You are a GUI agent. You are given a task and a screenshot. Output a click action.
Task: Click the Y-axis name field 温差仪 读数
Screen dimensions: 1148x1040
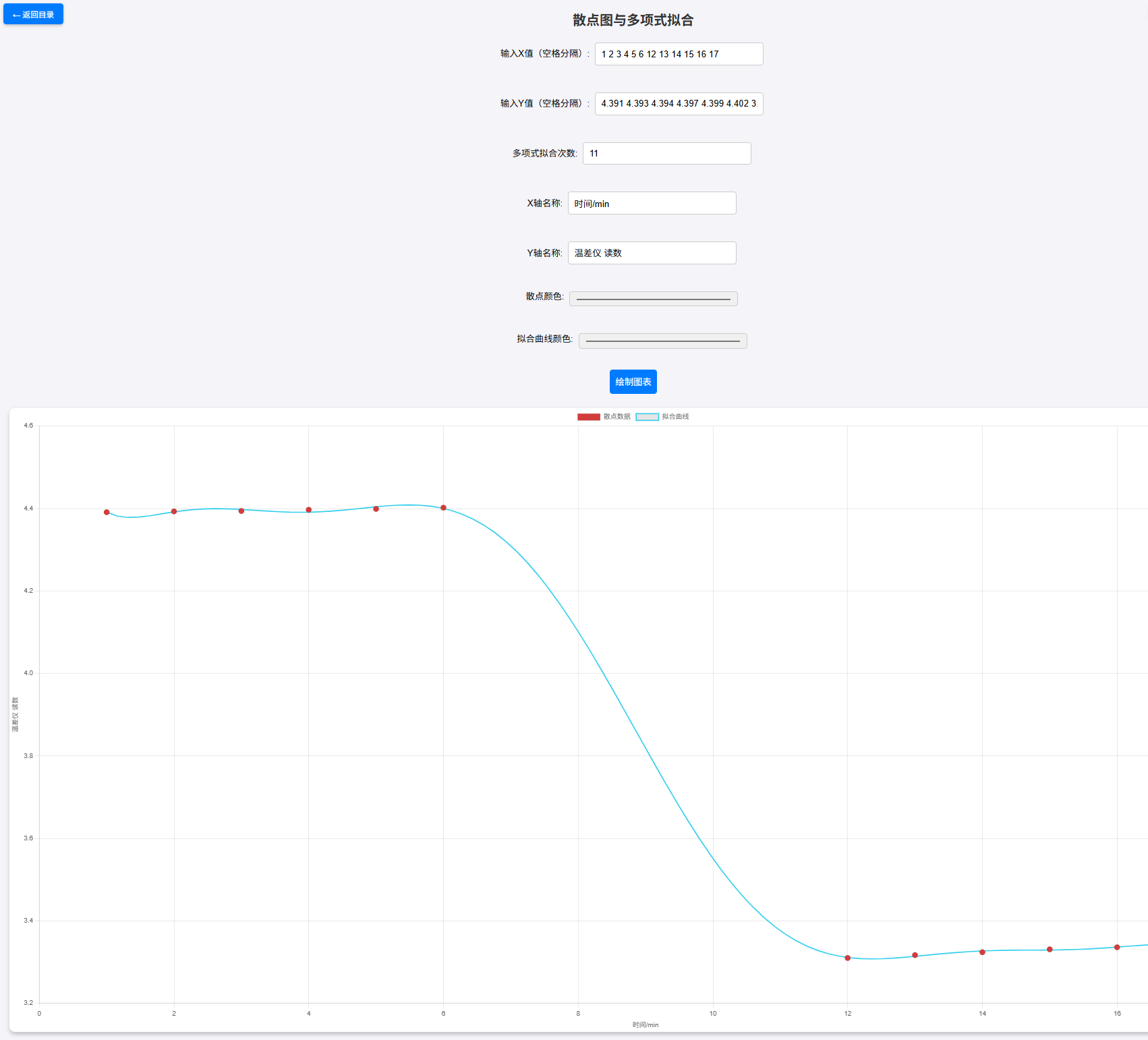(652, 253)
